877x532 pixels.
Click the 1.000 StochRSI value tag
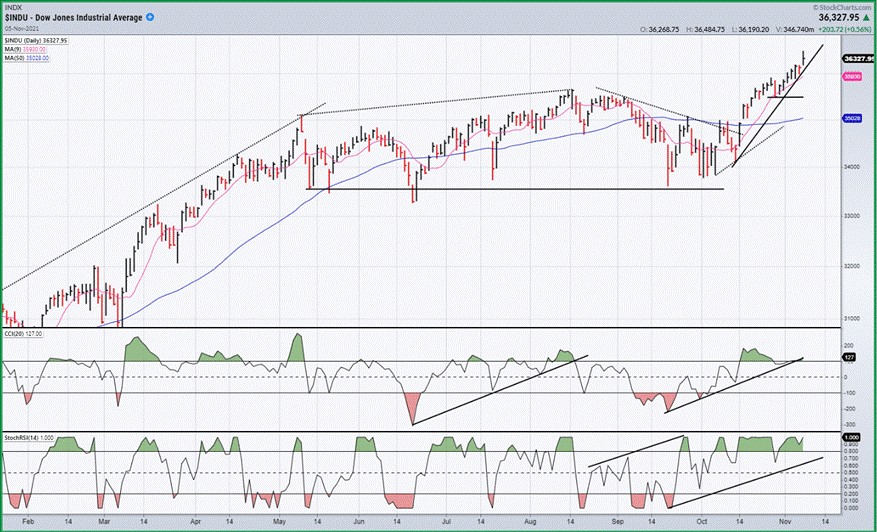[852, 437]
